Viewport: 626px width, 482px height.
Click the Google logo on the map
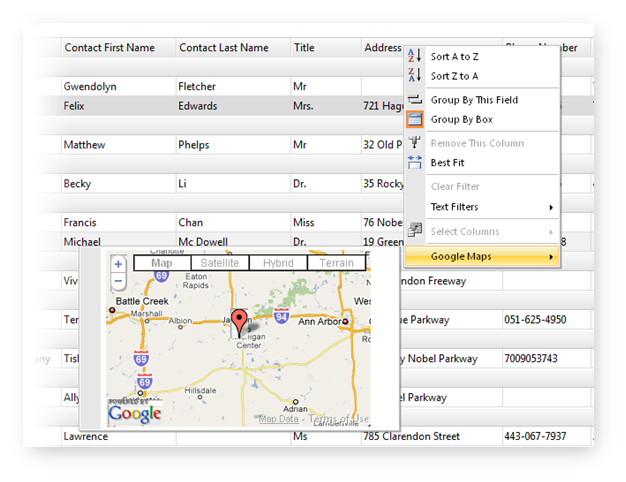(135, 414)
